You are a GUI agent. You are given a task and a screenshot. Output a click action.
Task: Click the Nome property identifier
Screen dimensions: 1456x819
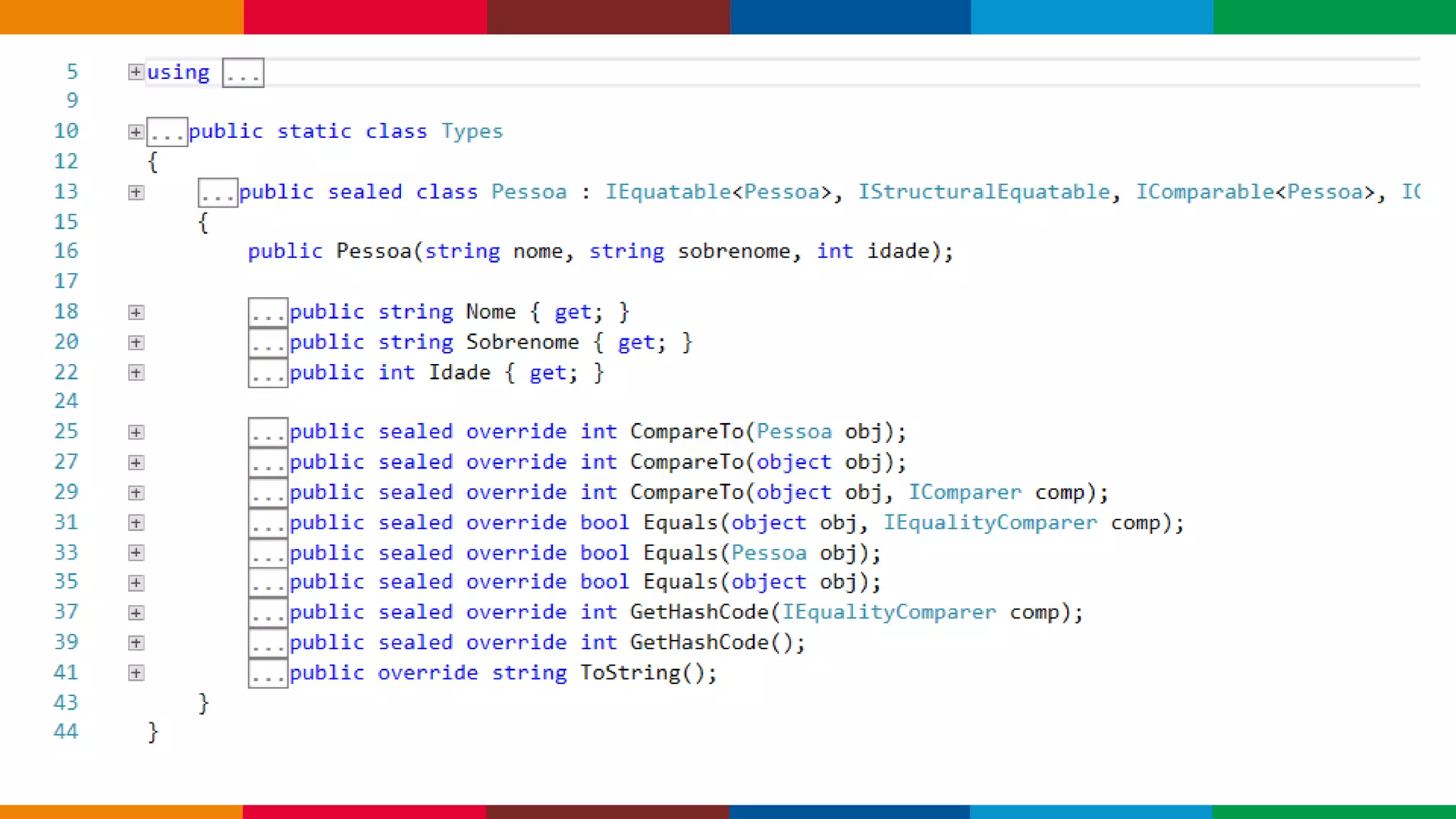coord(491,311)
